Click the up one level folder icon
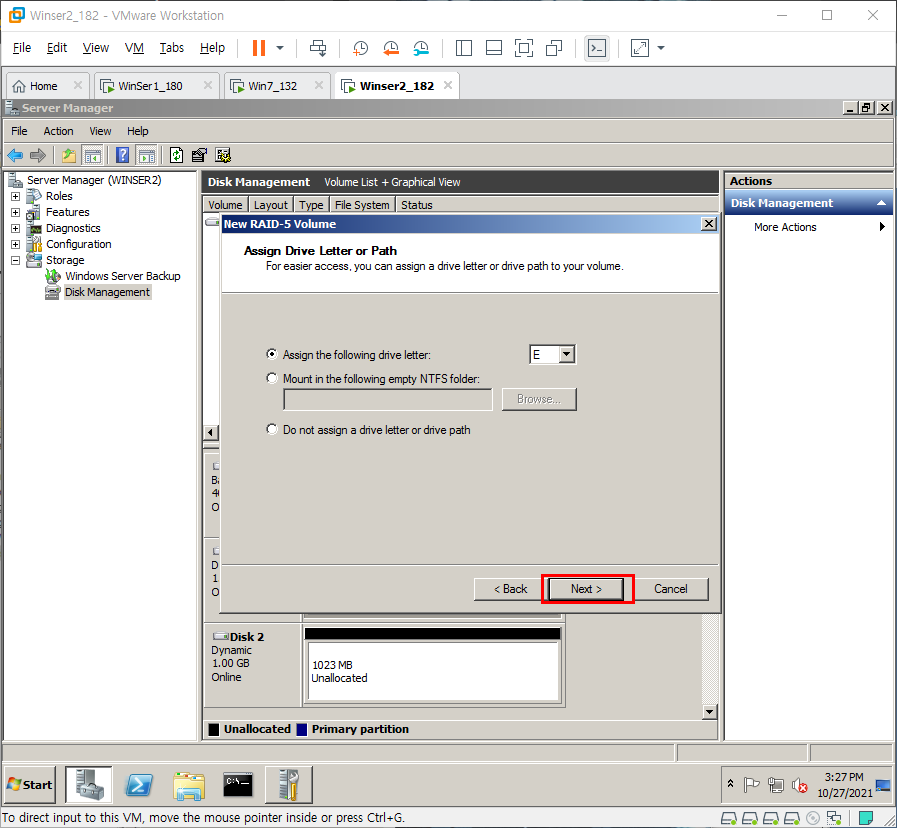The width and height of the screenshot is (897, 828). (x=69, y=155)
